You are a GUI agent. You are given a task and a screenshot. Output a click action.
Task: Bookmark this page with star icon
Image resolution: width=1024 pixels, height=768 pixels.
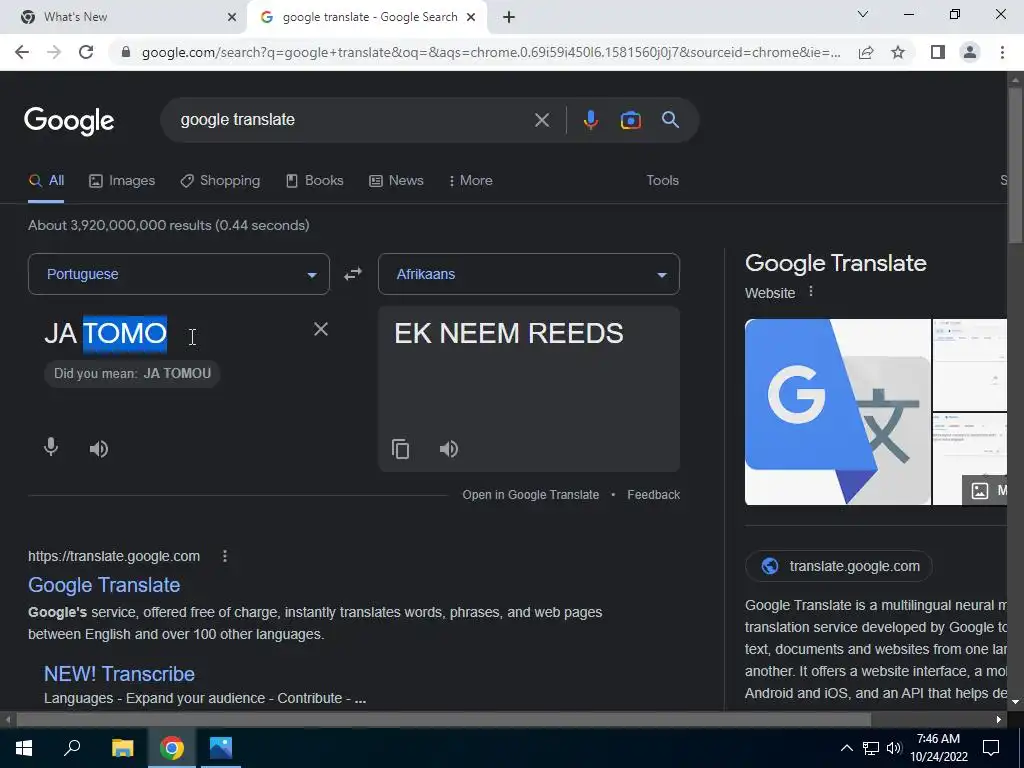click(898, 52)
